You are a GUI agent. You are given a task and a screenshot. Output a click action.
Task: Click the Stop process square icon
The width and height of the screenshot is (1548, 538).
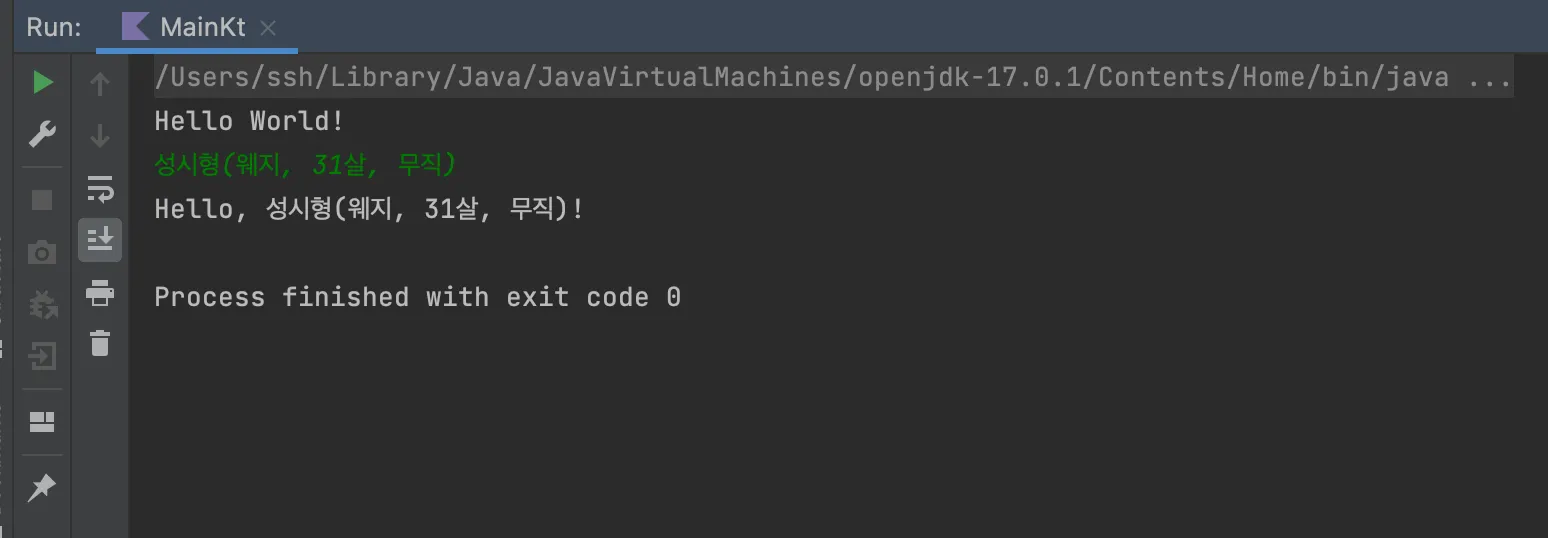click(42, 200)
